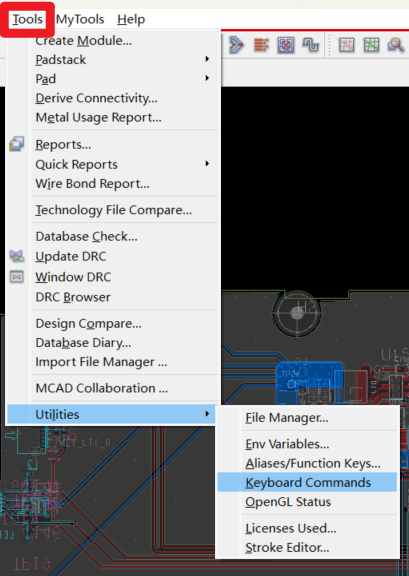Click the magnifier zoom toolbar icon
Viewport: 409px width, 576px height.
(x=396, y=45)
